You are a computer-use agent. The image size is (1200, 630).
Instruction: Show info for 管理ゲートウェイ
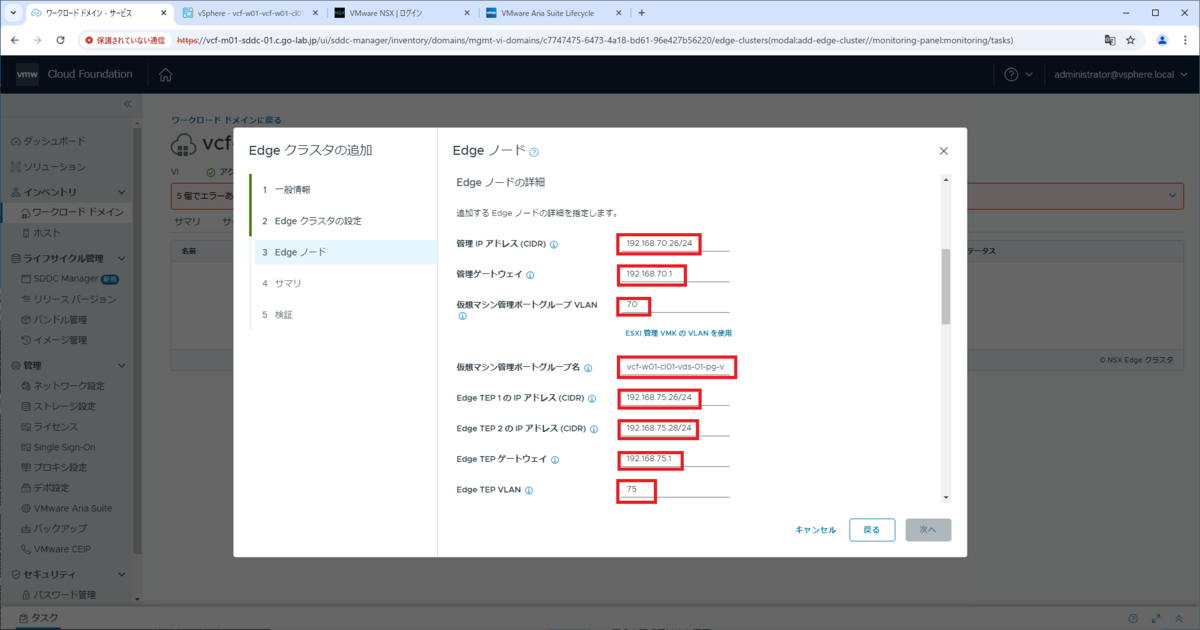pos(530,275)
